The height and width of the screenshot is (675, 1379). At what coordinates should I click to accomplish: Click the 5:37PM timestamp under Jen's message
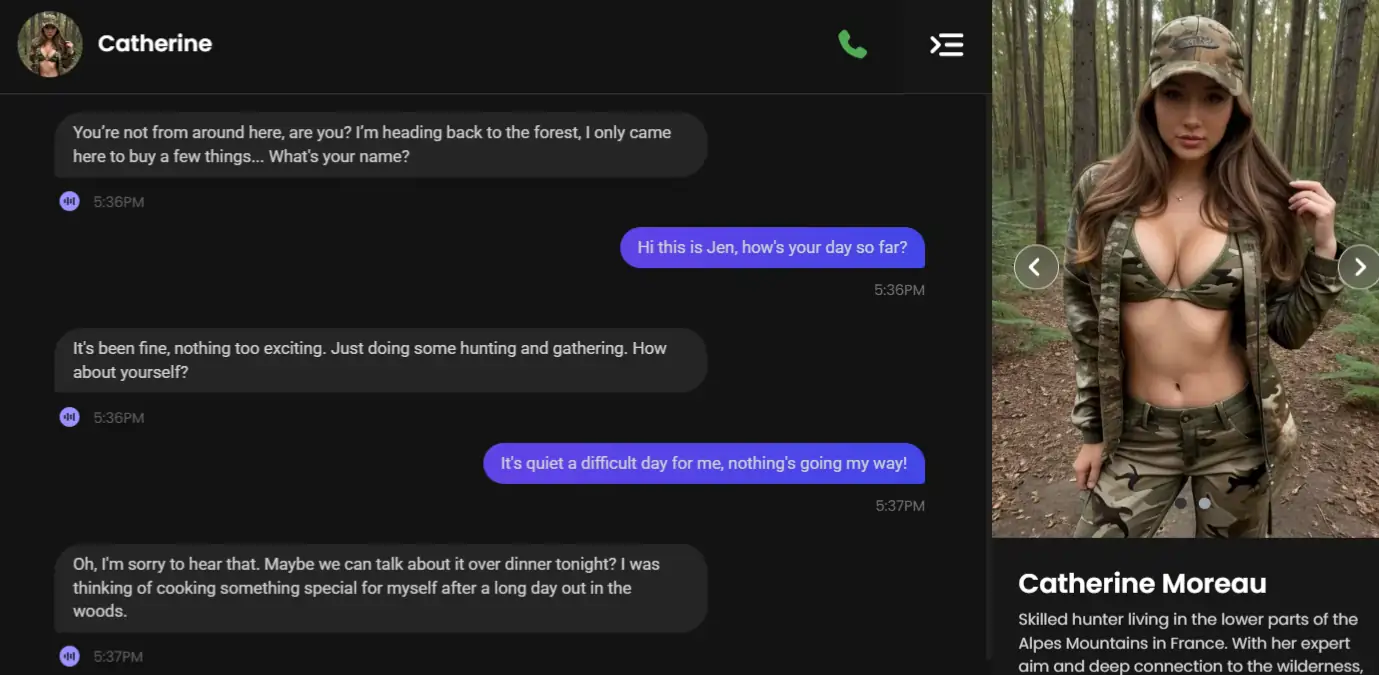pos(900,506)
